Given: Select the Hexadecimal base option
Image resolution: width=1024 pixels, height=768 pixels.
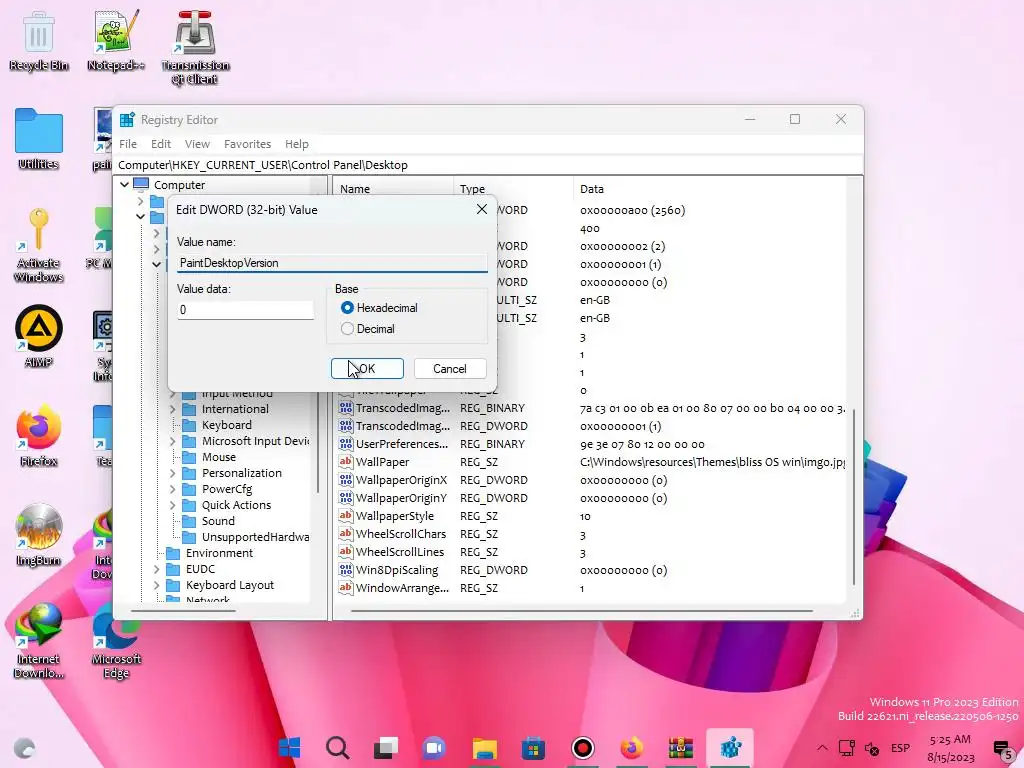Looking at the screenshot, I should (379, 308).
